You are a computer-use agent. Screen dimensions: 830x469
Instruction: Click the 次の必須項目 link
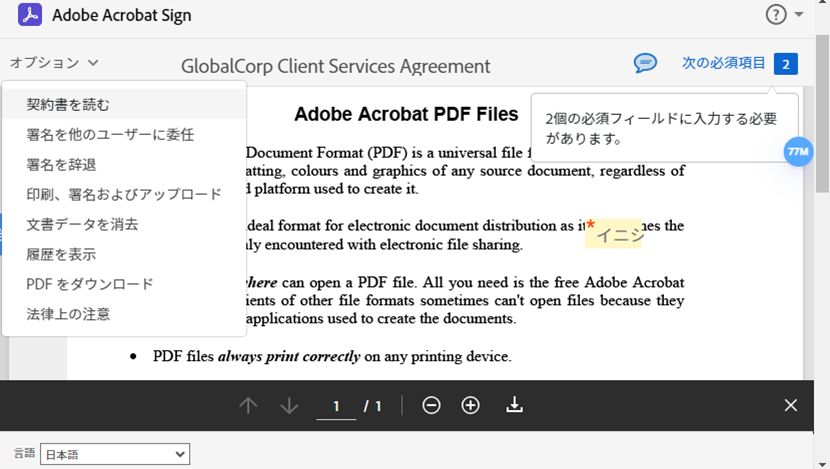coord(723,63)
